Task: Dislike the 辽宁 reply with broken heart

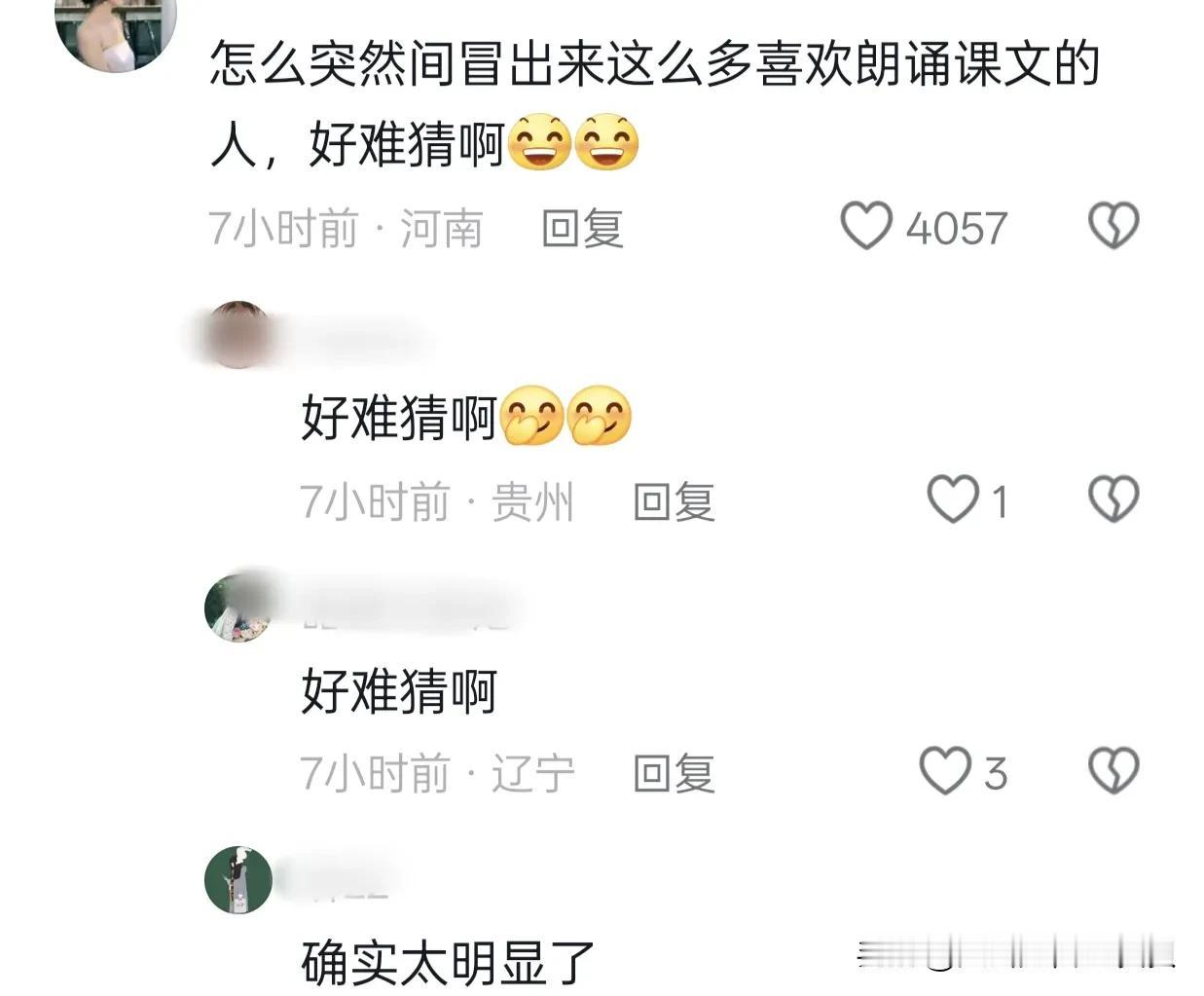Action: (x=1113, y=771)
